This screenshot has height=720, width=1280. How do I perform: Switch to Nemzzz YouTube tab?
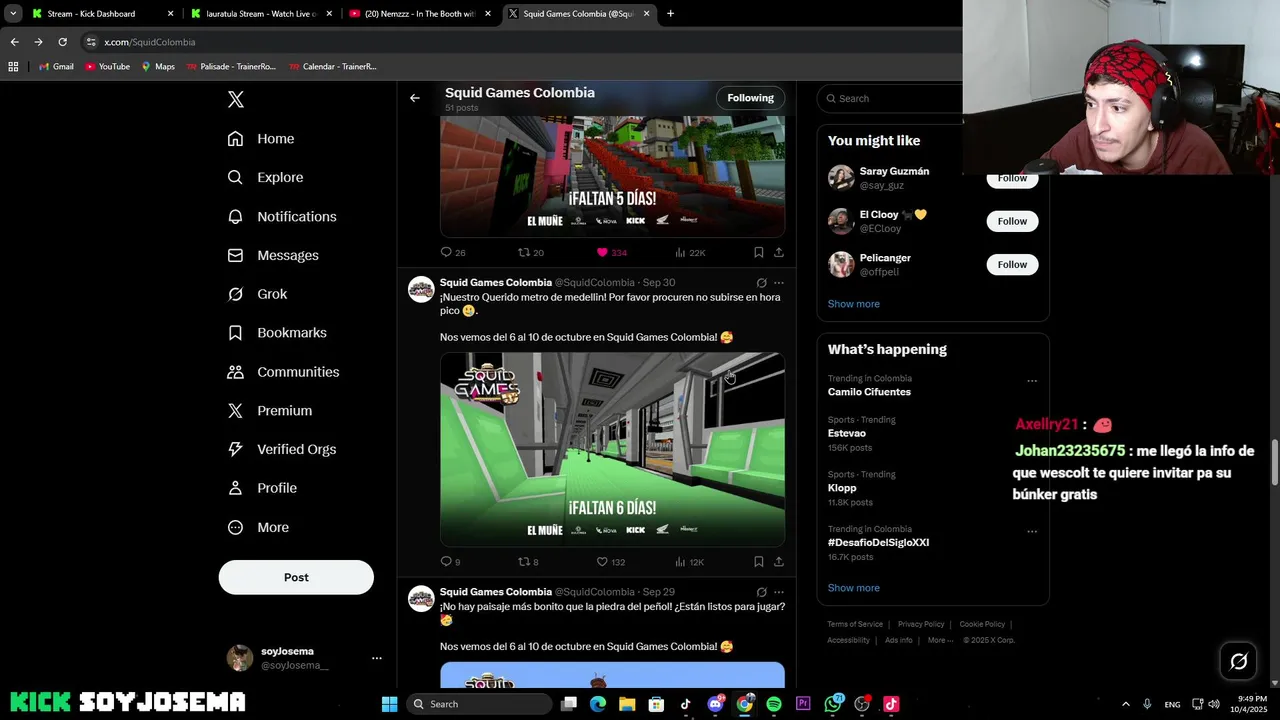pos(419,14)
